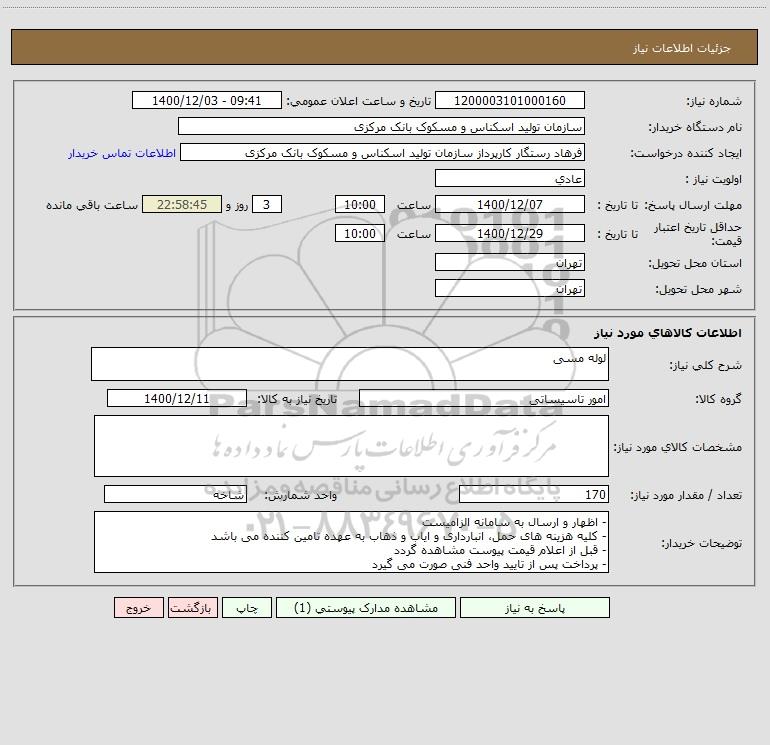Click the note about کلیه هزینه های حمل
The height and width of the screenshot is (745, 770).
(x=409, y=536)
